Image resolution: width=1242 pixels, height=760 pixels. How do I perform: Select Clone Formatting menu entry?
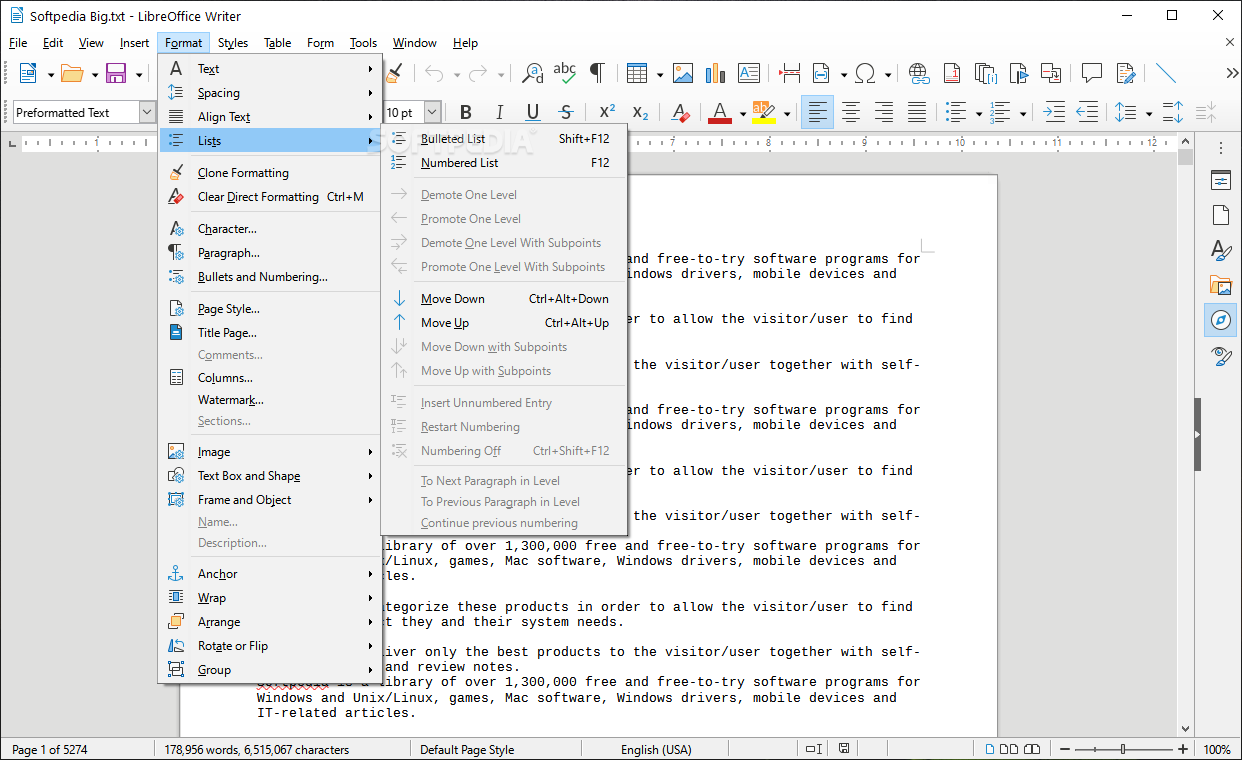click(270, 173)
